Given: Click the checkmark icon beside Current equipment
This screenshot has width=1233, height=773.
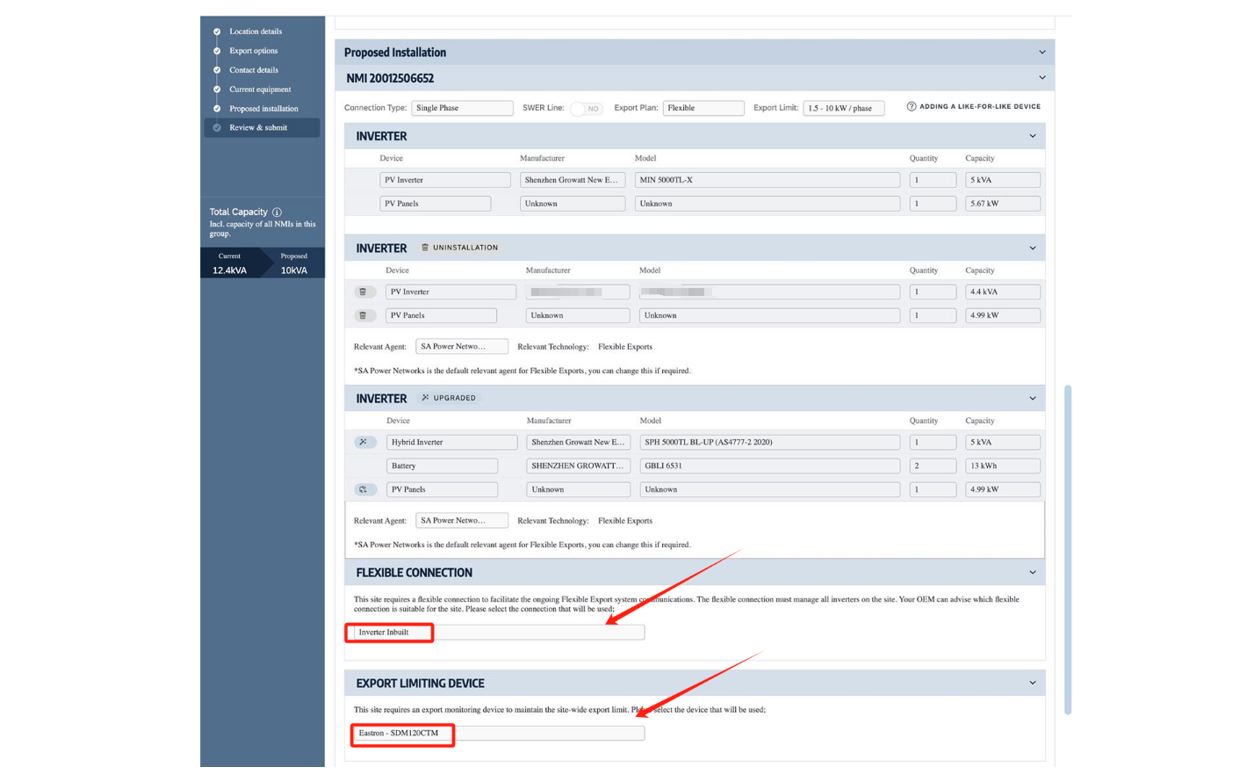Looking at the screenshot, I should (216, 90).
